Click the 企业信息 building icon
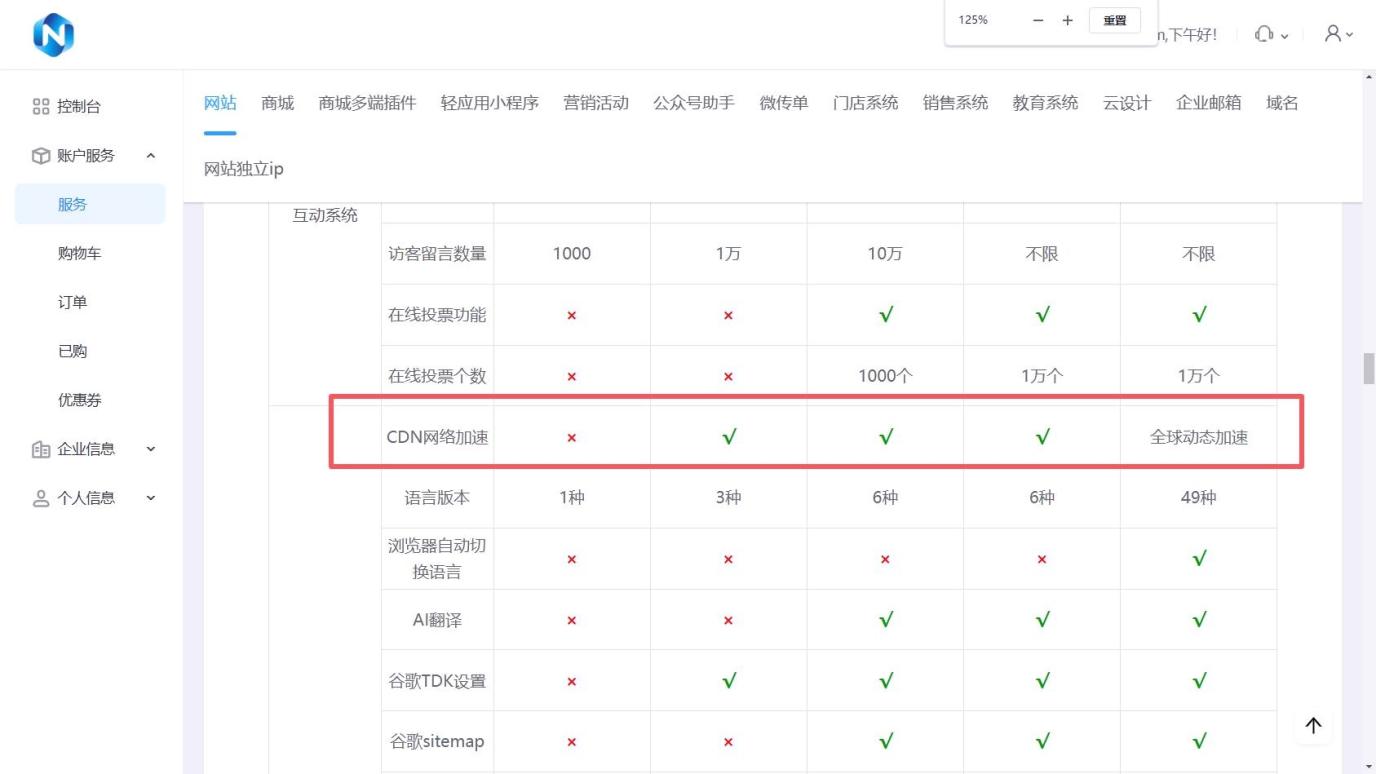1376x774 pixels. click(x=41, y=449)
